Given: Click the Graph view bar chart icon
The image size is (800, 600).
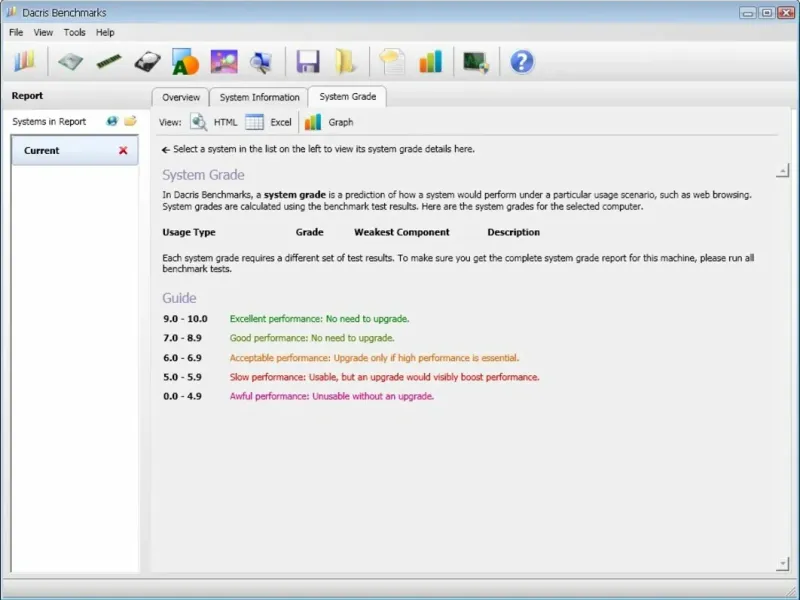Looking at the screenshot, I should 313,122.
